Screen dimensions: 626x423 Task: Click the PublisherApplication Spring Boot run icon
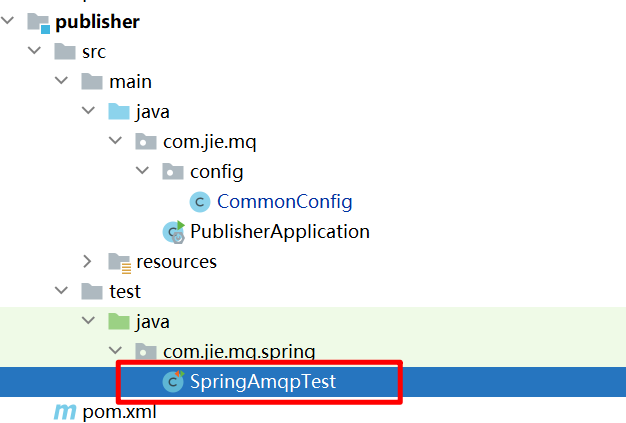174,232
